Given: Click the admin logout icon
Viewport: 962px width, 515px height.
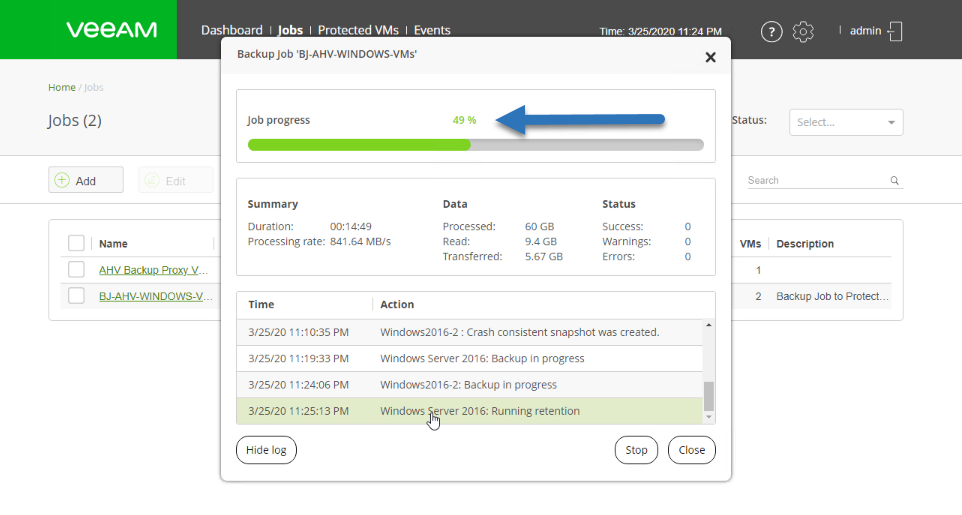Looking at the screenshot, I should pyautogui.click(x=895, y=31).
